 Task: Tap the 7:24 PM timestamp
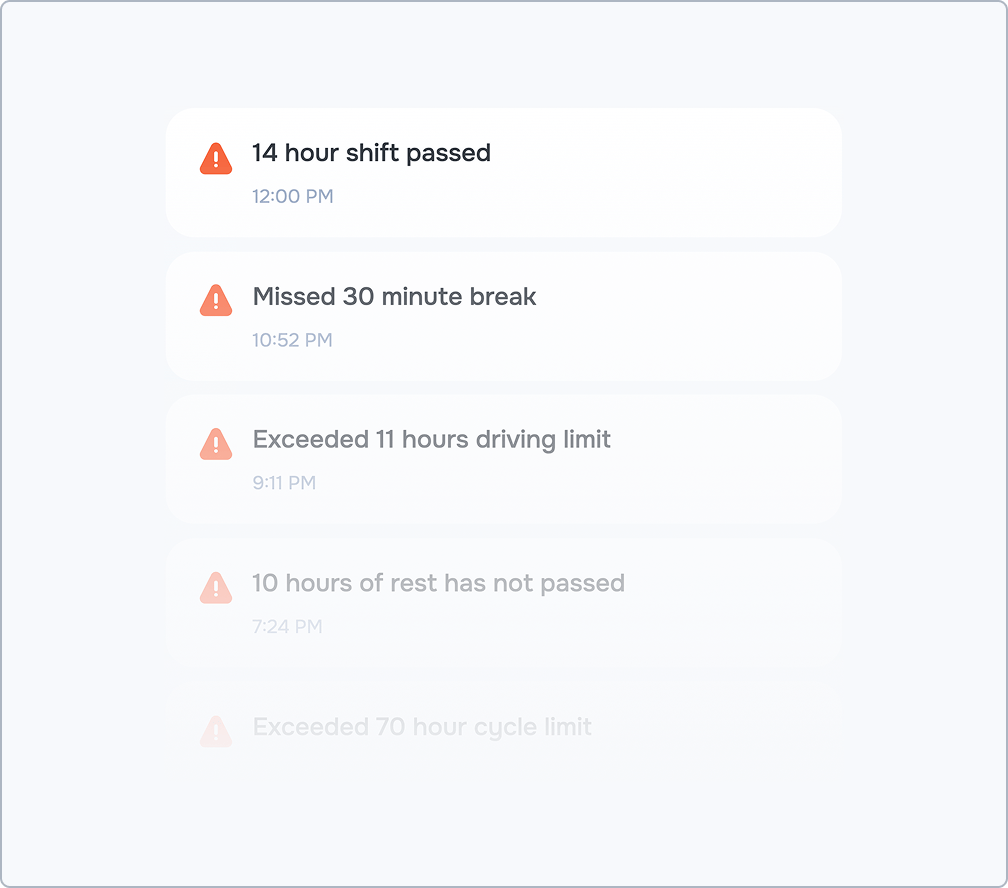(x=287, y=627)
